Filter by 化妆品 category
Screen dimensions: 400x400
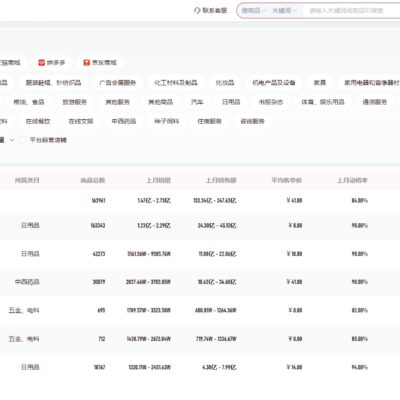pos(225,83)
